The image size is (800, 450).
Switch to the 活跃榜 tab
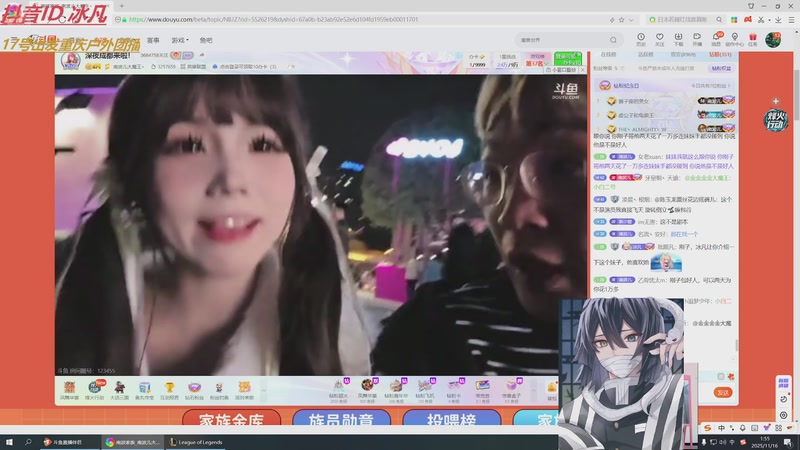tap(645, 54)
